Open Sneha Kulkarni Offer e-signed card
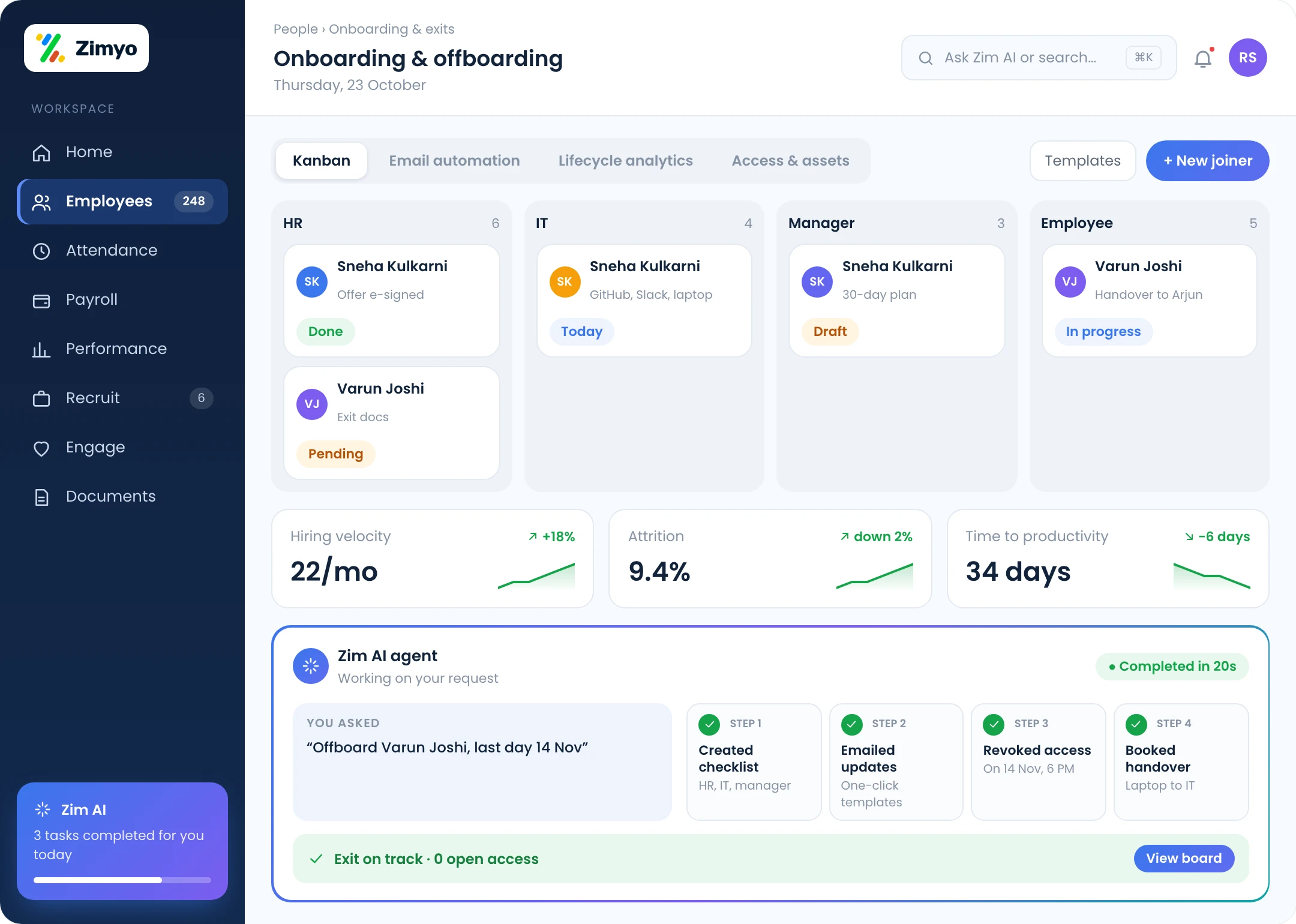This screenshot has height=924, width=1296. 392,301
